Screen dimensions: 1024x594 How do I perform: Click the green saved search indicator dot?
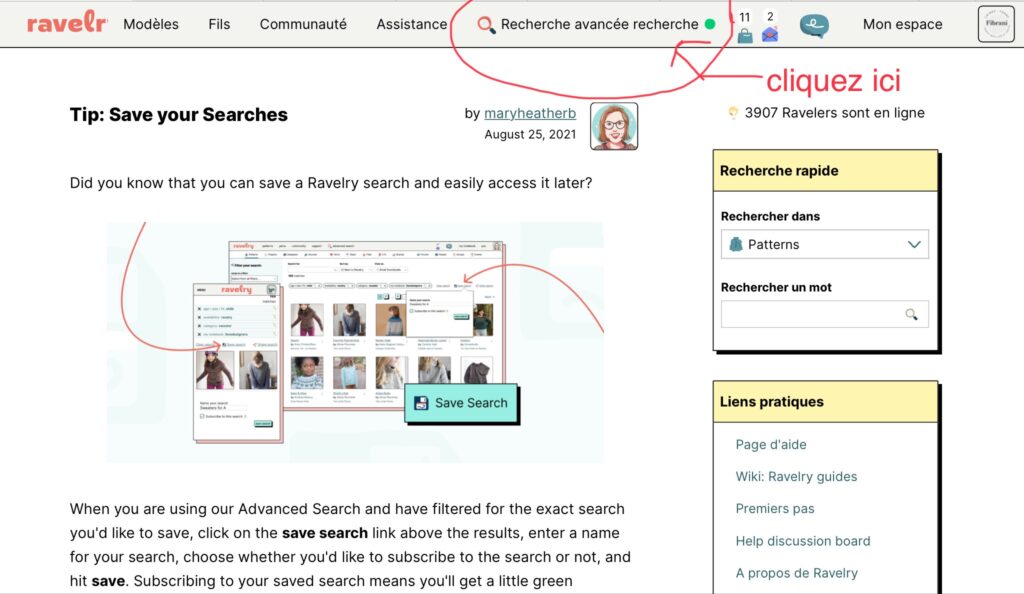click(x=710, y=24)
